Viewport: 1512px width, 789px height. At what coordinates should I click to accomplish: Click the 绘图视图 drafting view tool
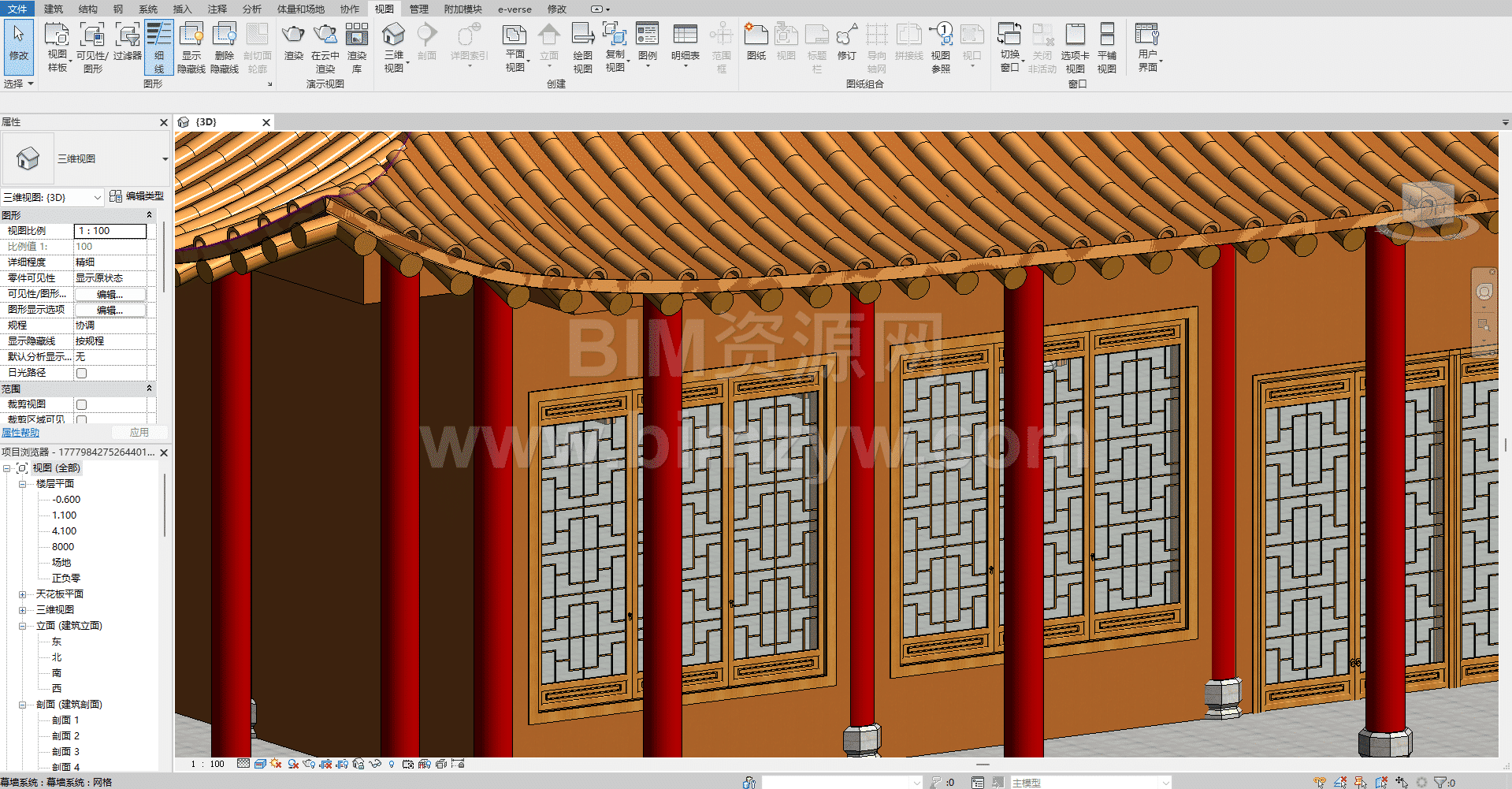[x=582, y=47]
